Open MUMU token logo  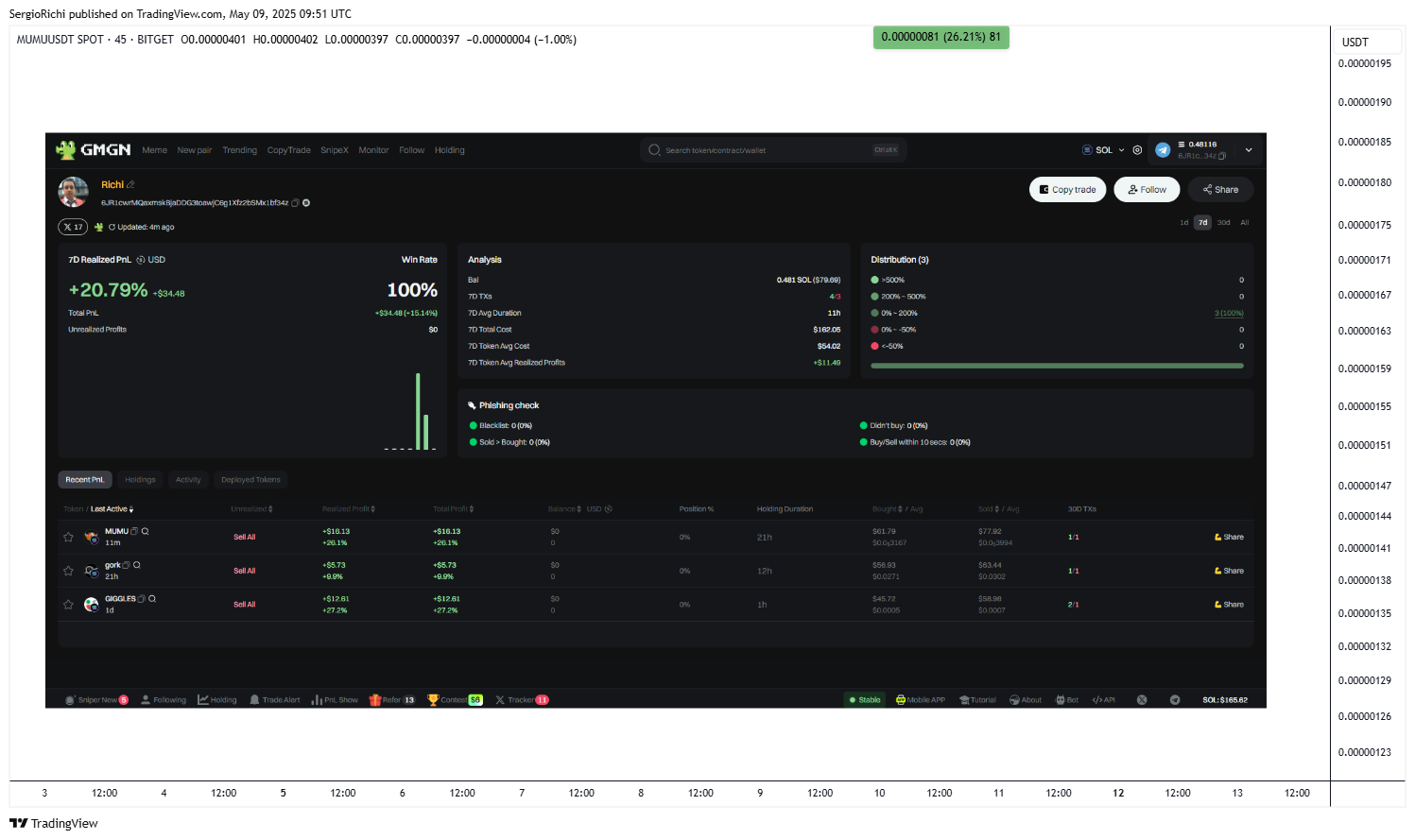pos(92,537)
